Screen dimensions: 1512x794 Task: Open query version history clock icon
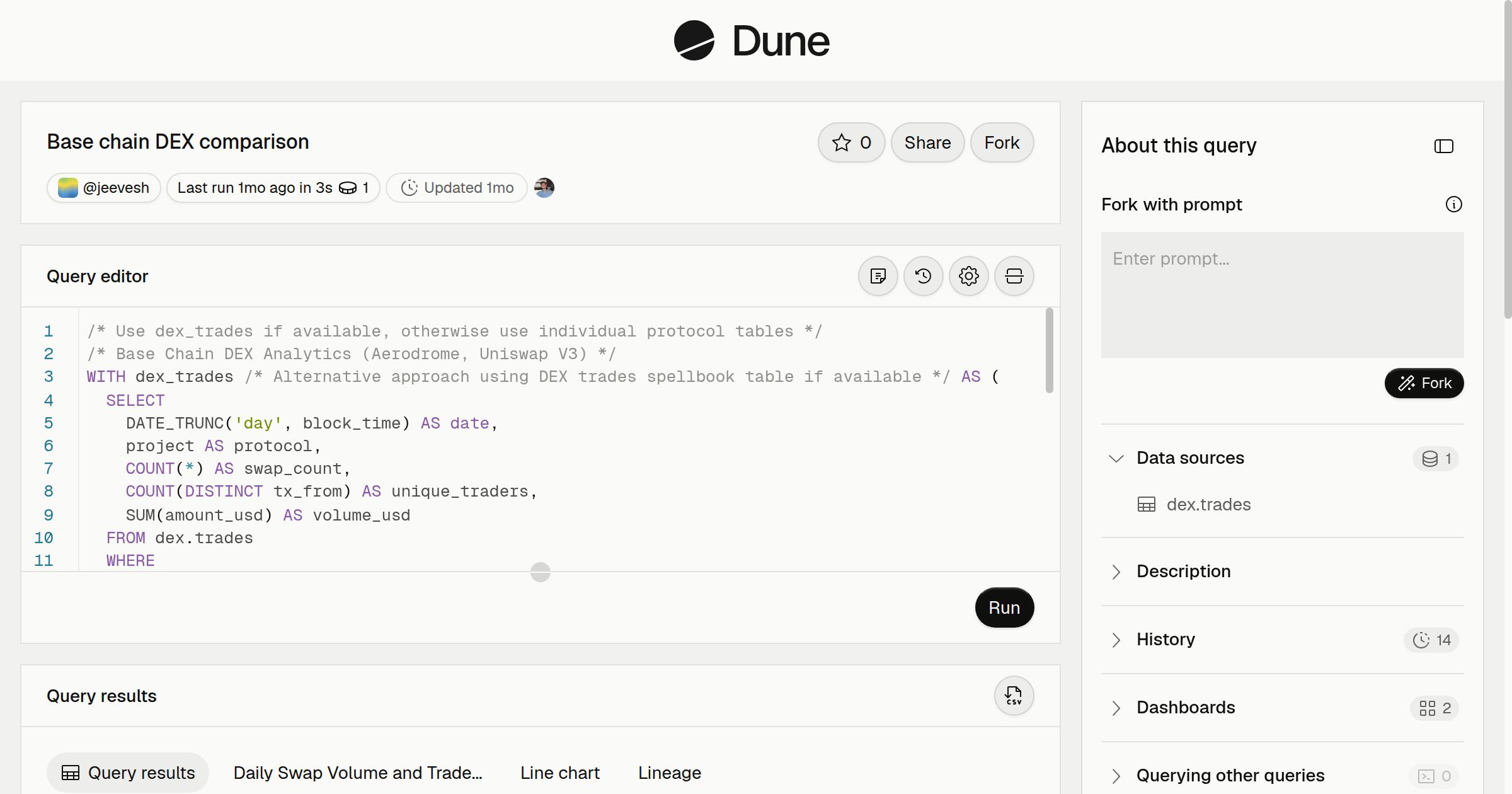pyautogui.click(x=923, y=276)
